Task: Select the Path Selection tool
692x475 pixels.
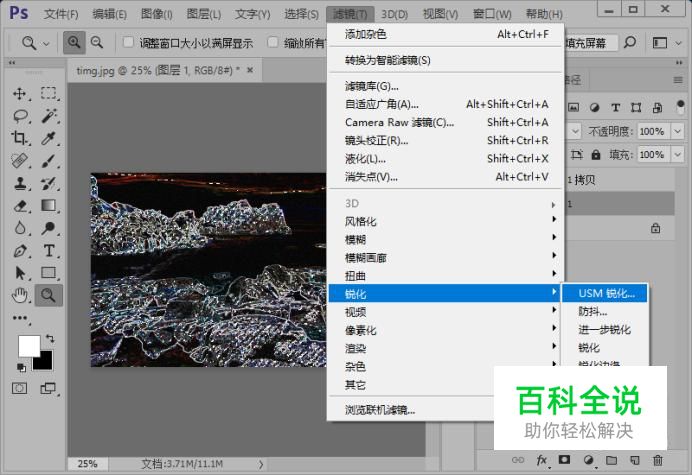Action: click(19, 273)
